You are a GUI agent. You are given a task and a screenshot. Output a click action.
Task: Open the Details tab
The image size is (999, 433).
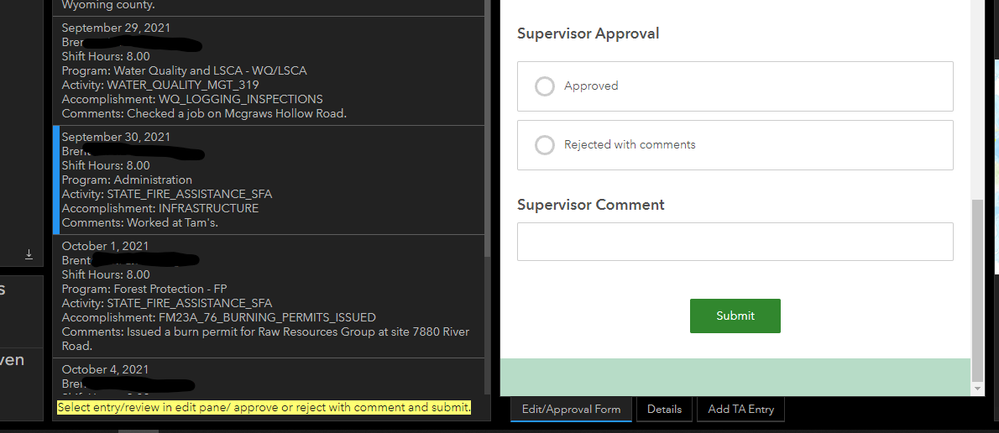(x=664, y=409)
